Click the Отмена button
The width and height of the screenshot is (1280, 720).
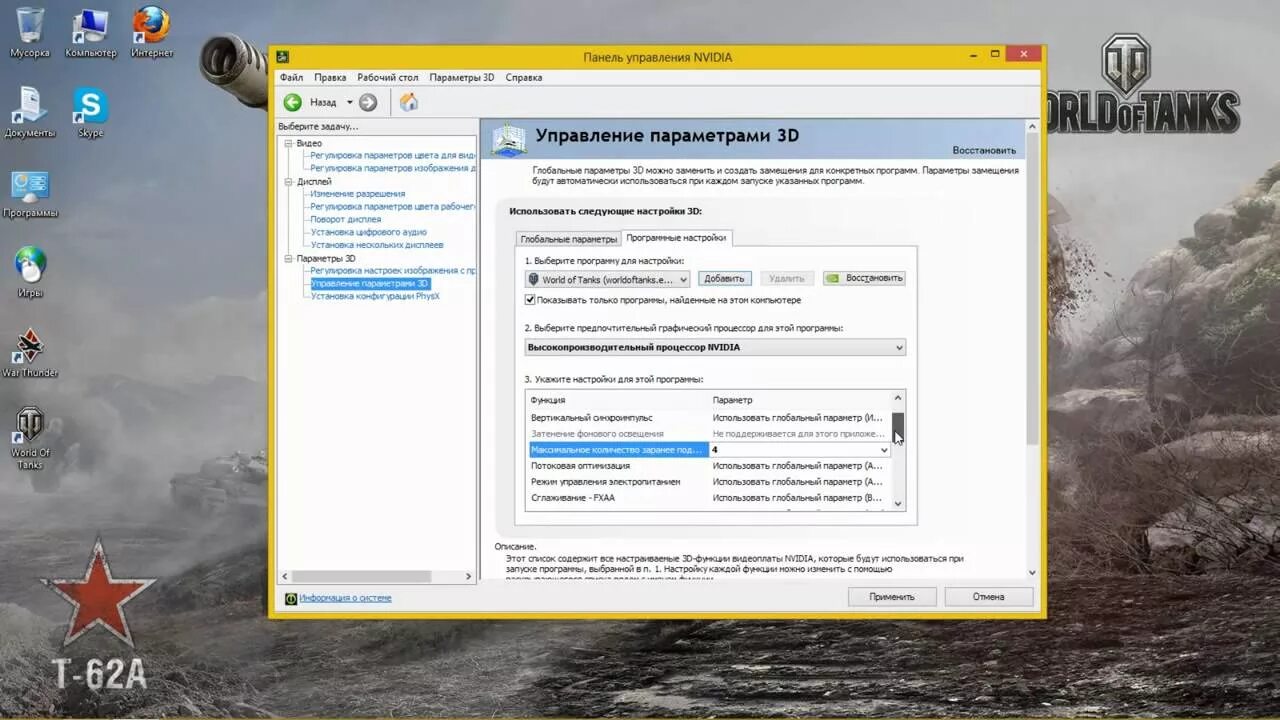click(988, 597)
